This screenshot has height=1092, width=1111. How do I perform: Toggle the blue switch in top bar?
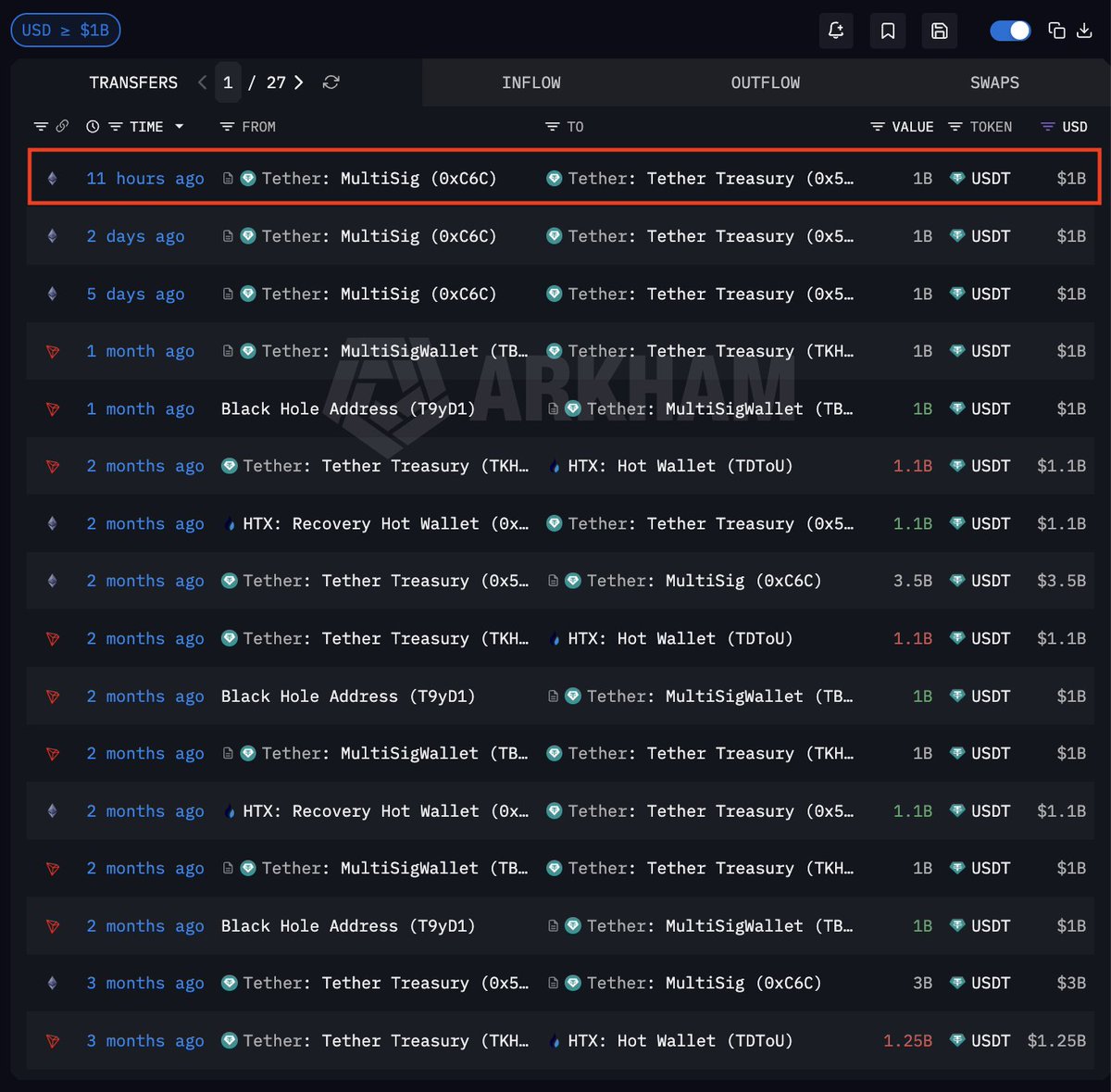click(1010, 31)
